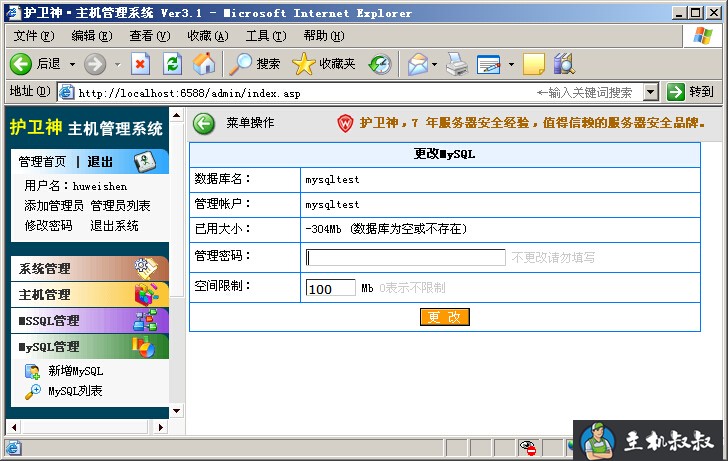The height and width of the screenshot is (461, 728).
Task: Click the 新增MySQL add-user icon
Action: click(32, 371)
